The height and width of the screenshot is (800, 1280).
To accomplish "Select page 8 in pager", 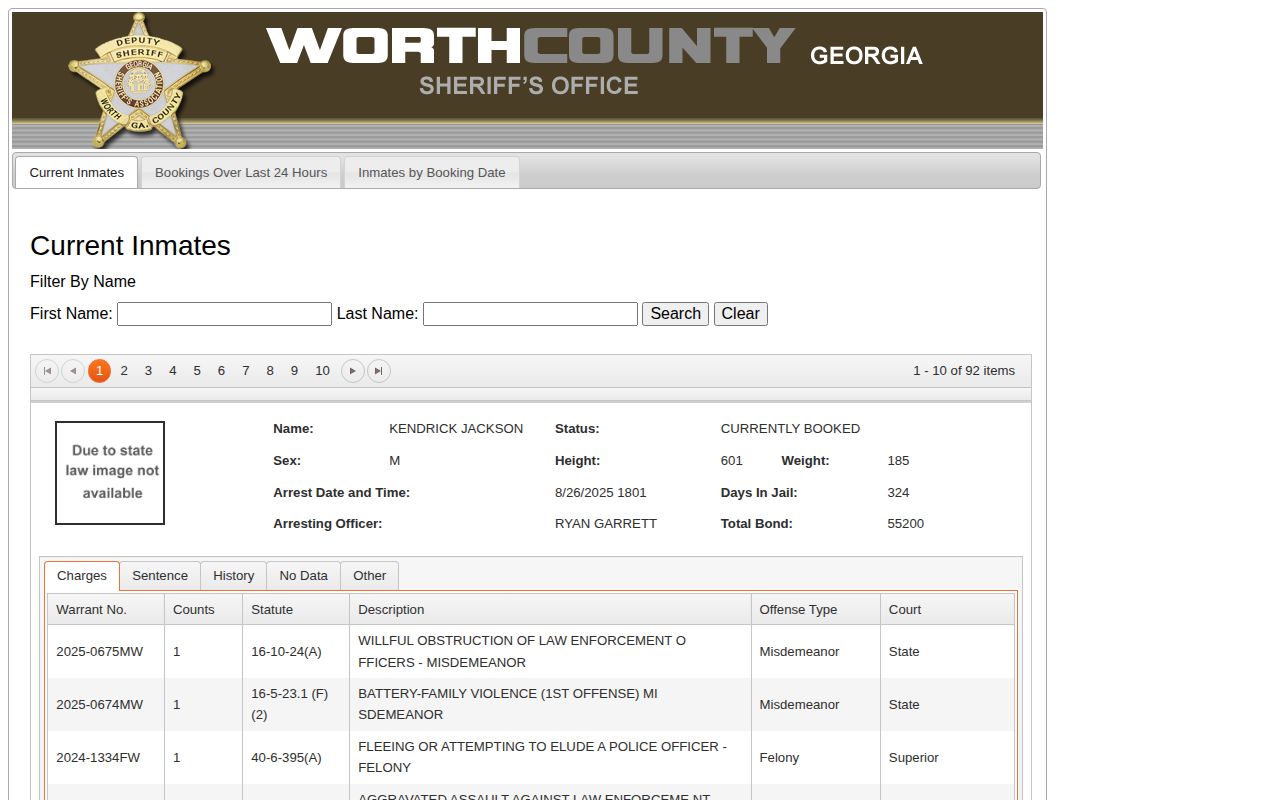I will tap(270, 371).
